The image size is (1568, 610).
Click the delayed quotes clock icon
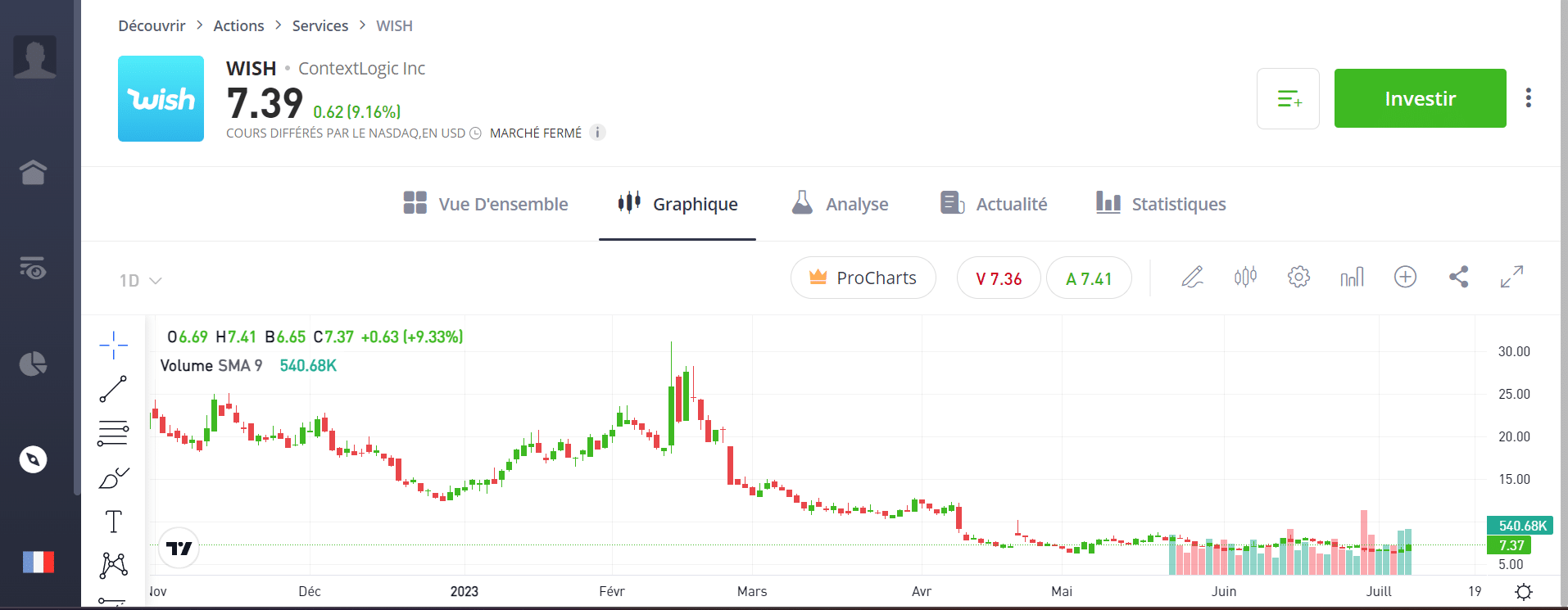point(475,133)
